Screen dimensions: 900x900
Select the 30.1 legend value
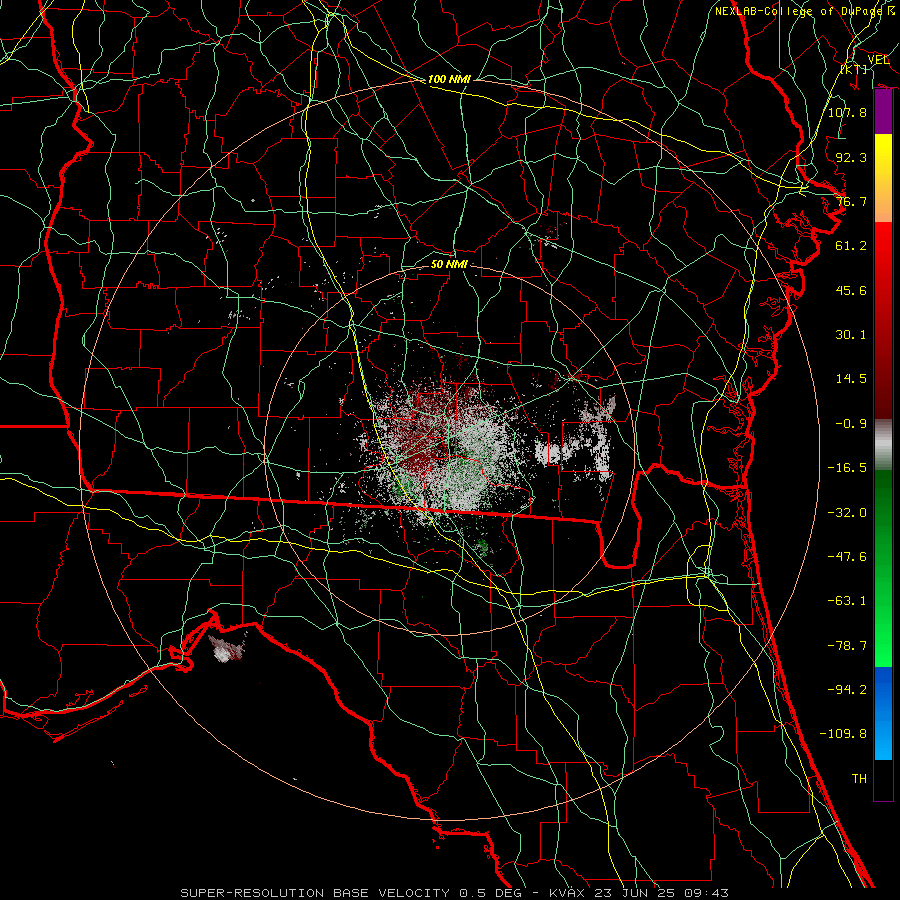851,335
